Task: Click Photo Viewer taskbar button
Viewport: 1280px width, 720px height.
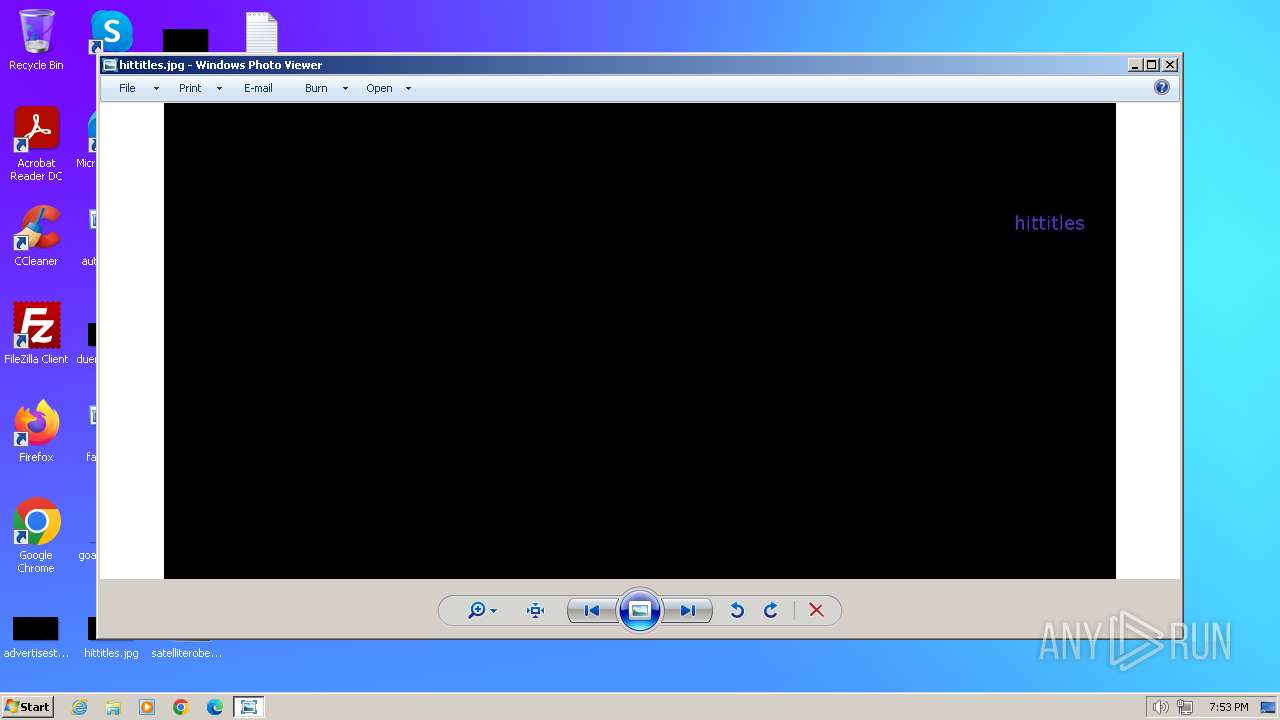Action: point(249,707)
